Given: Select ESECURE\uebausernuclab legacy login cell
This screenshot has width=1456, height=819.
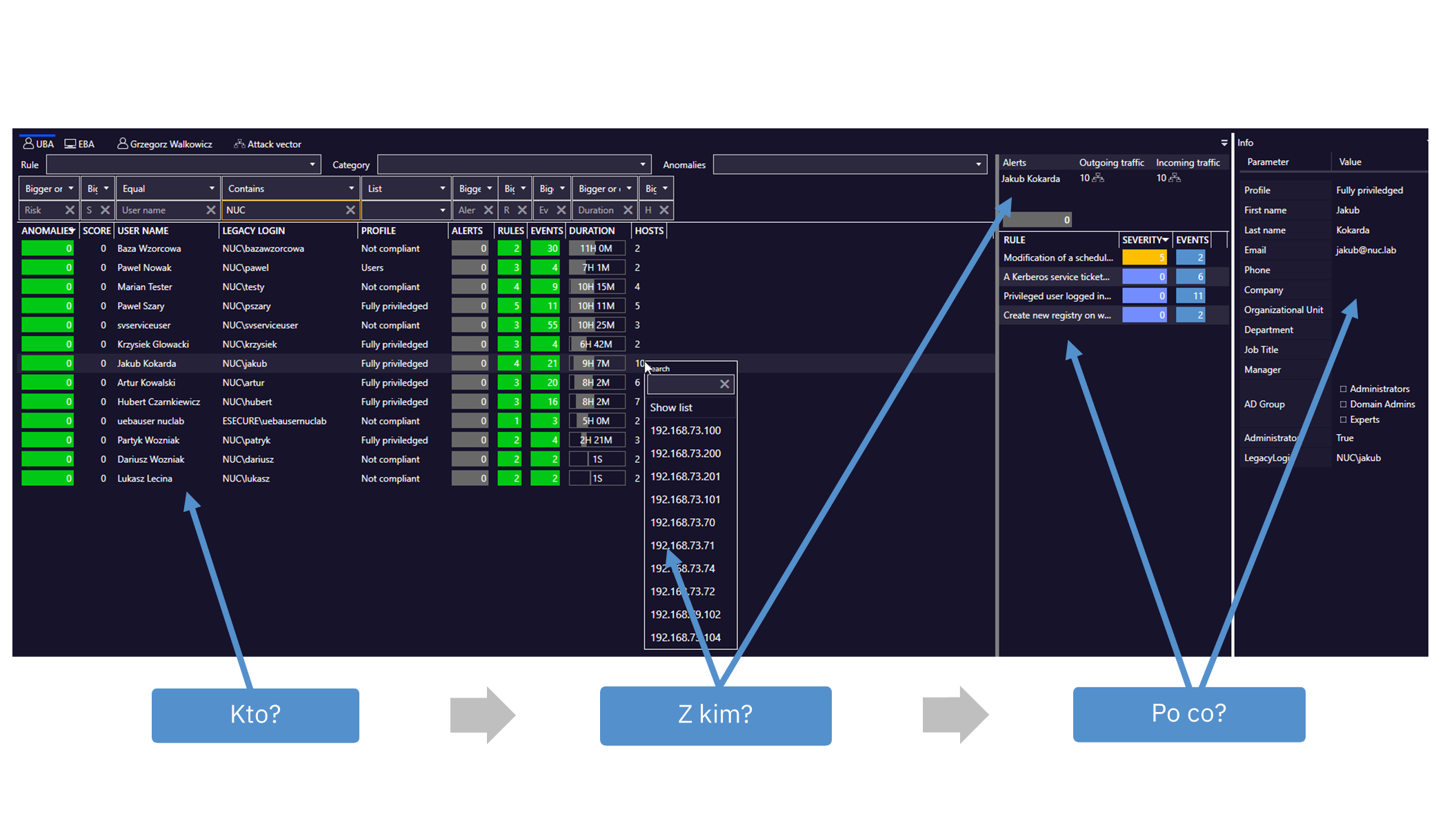Looking at the screenshot, I should point(274,421).
